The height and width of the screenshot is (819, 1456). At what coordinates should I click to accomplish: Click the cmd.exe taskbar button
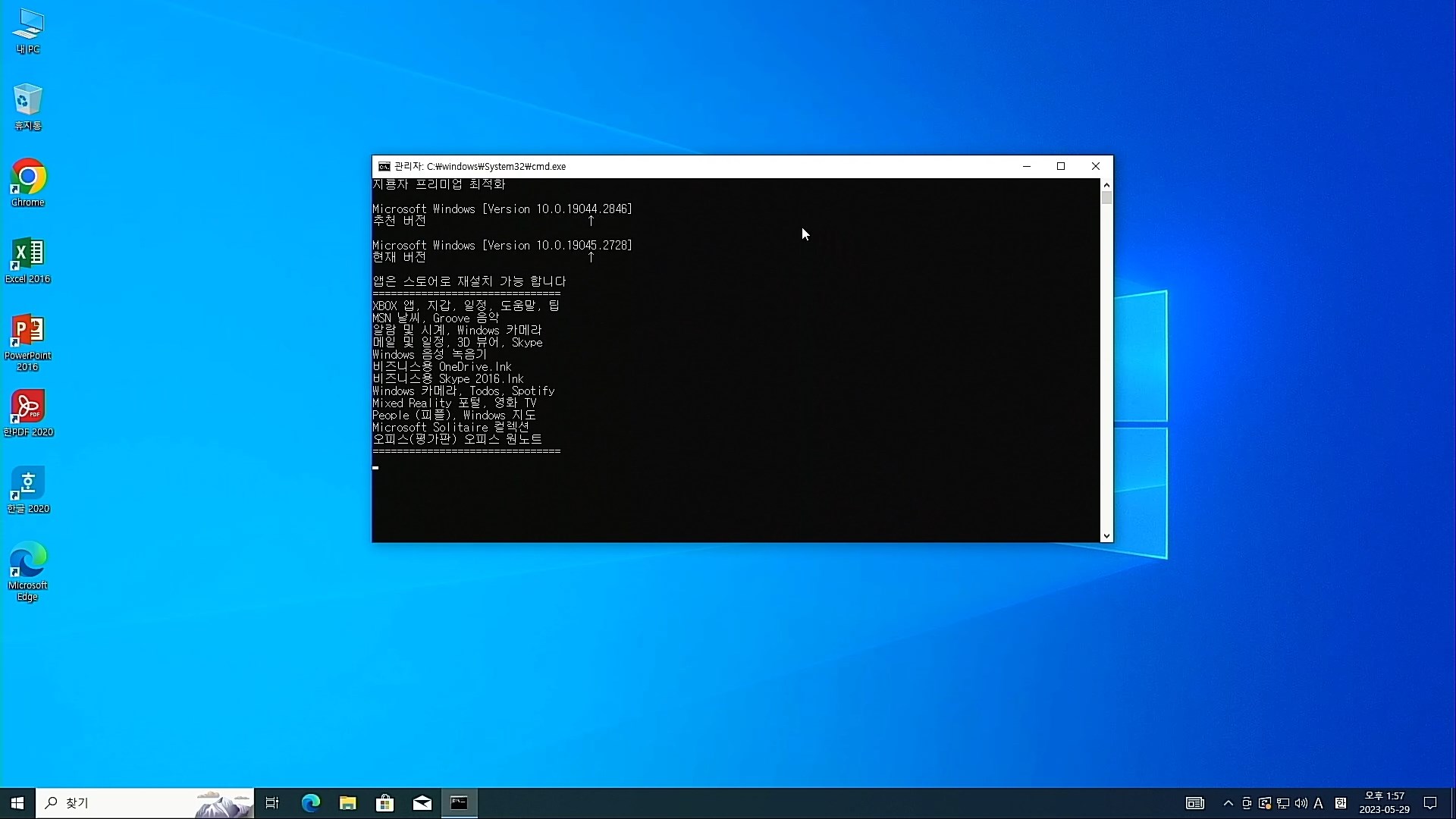pos(460,803)
